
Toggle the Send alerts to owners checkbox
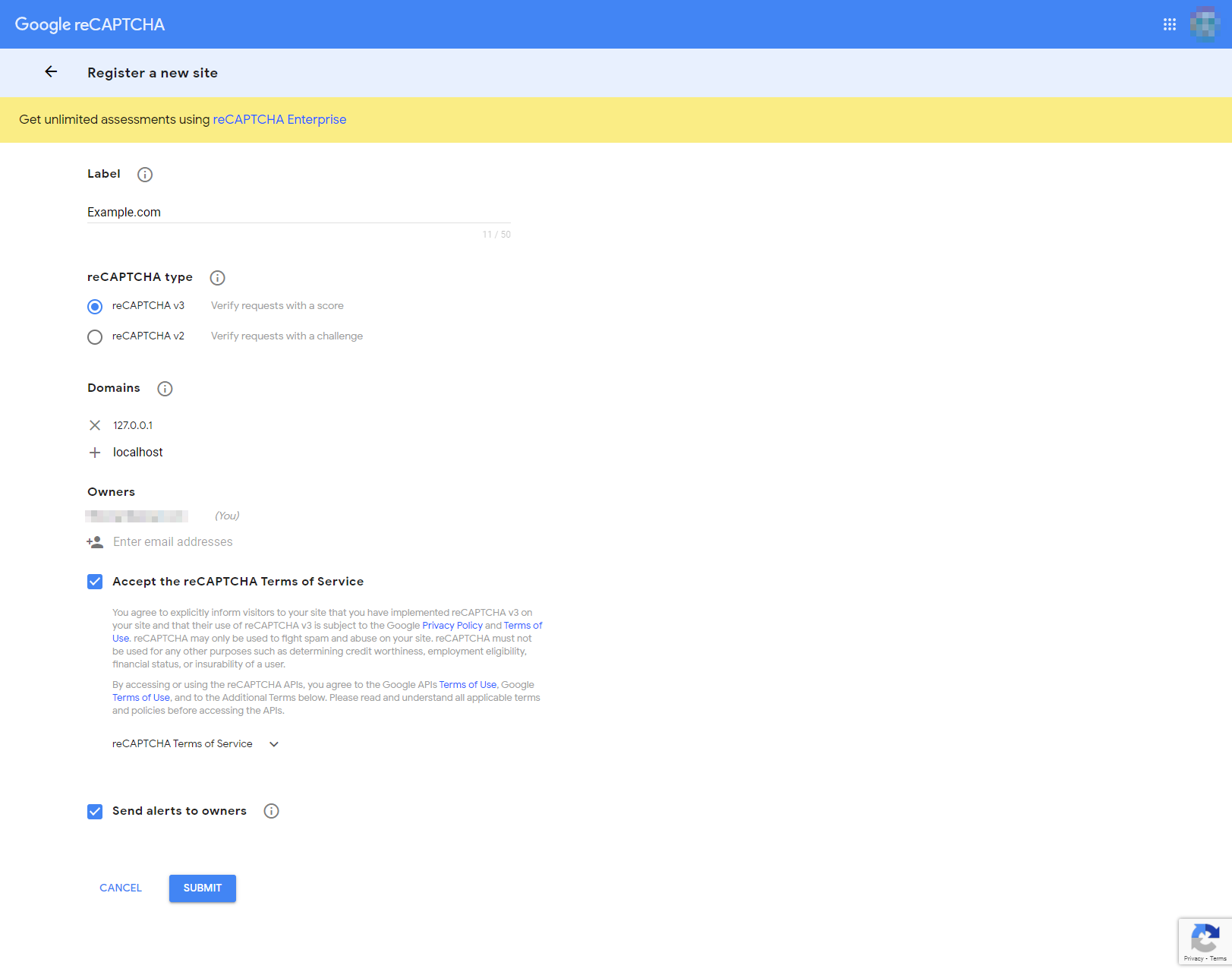point(95,812)
